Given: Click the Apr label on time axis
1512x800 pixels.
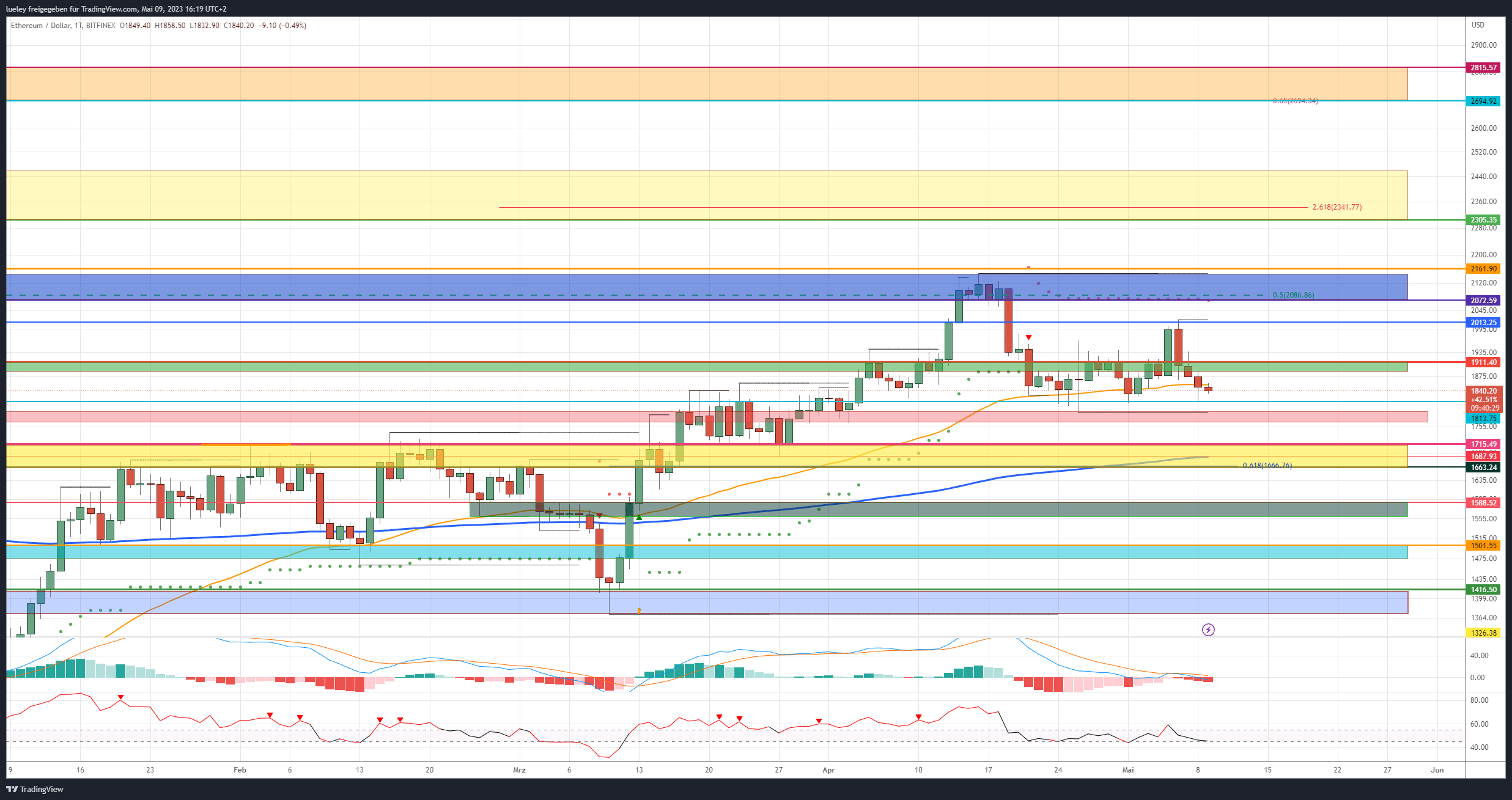Looking at the screenshot, I should [x=828, y=769].
